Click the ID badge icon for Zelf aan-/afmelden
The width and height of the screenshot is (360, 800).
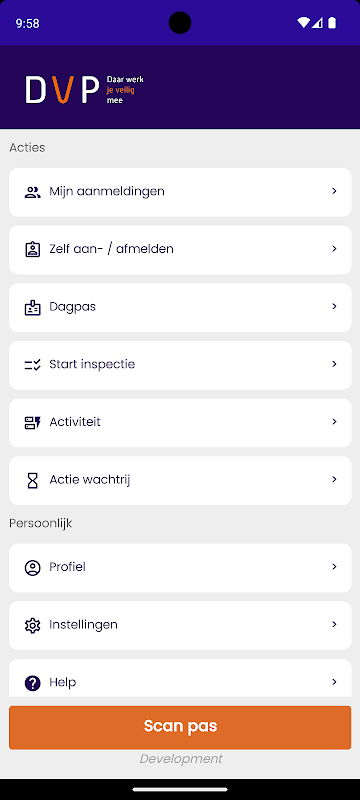pyautogui.click(x=33, y=249)
